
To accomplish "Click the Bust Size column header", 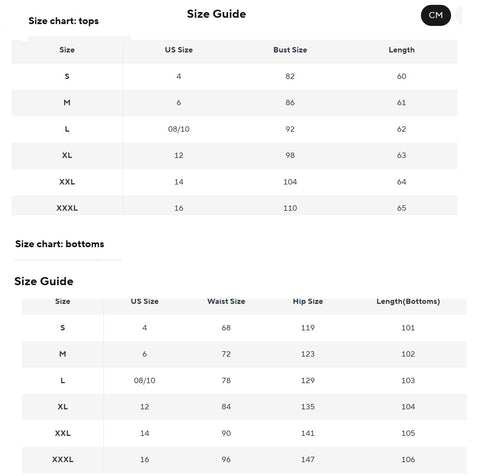I will [290, 50].
